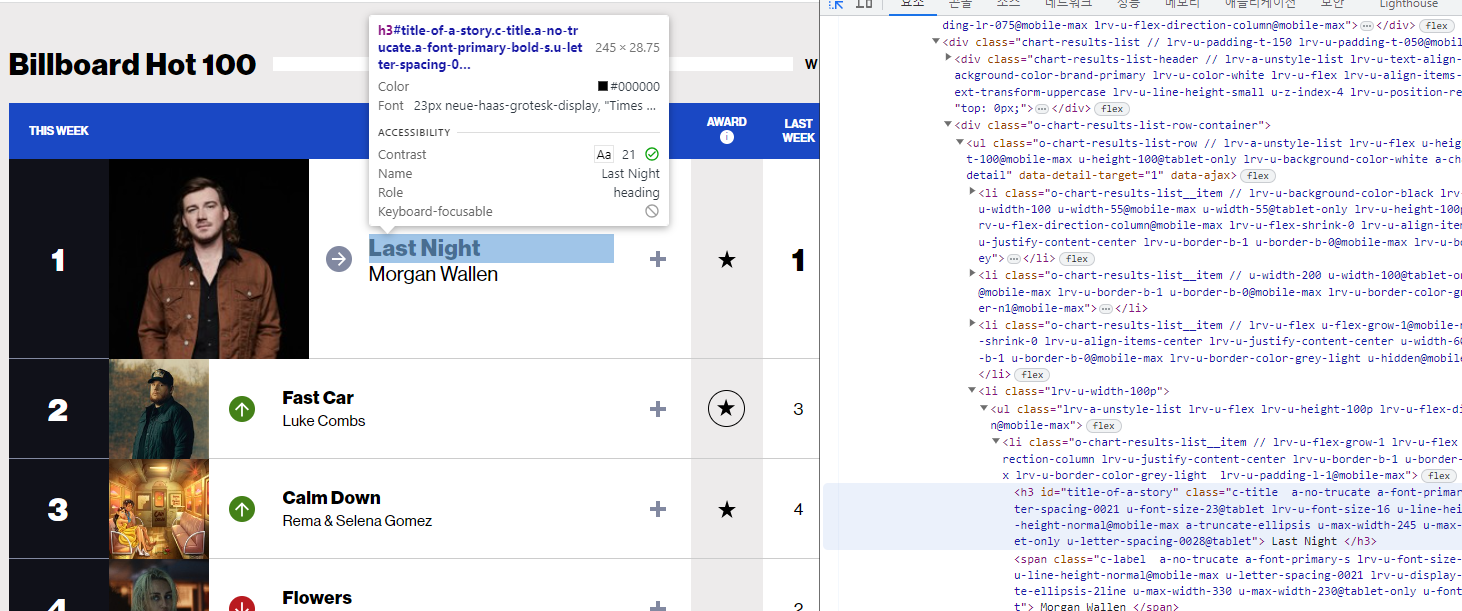Click the Calm Down song title
1462x611 pixels.
pyautogui.click(x=332, y=498)
